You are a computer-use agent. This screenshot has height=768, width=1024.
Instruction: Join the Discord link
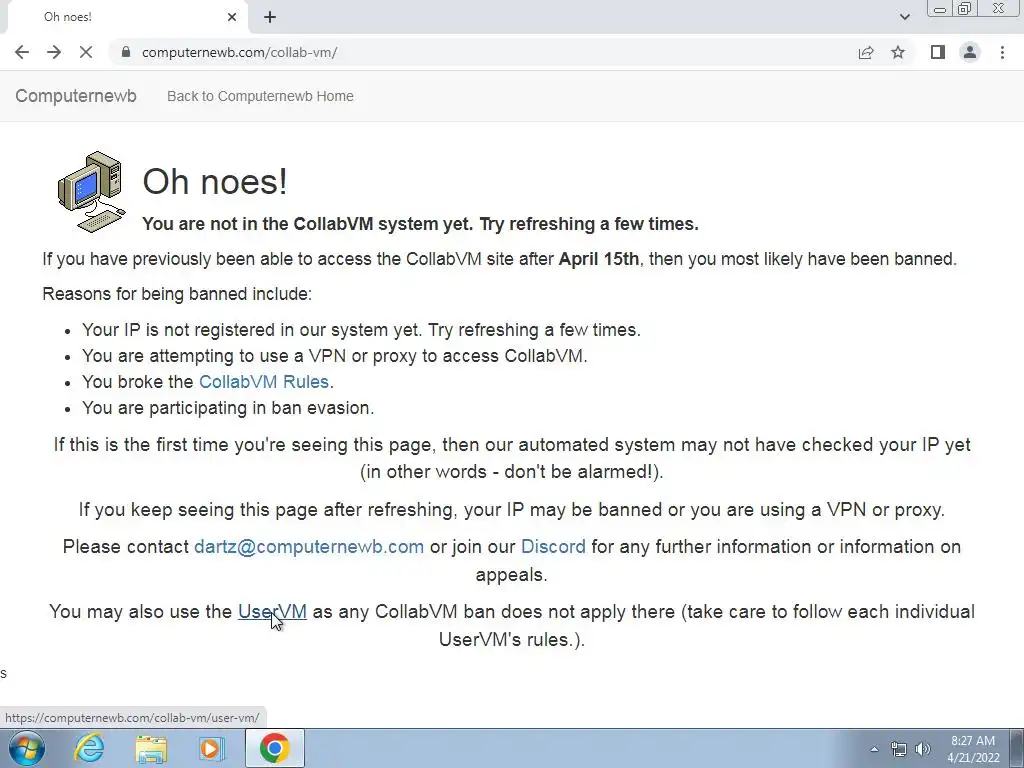pos(553,547)
